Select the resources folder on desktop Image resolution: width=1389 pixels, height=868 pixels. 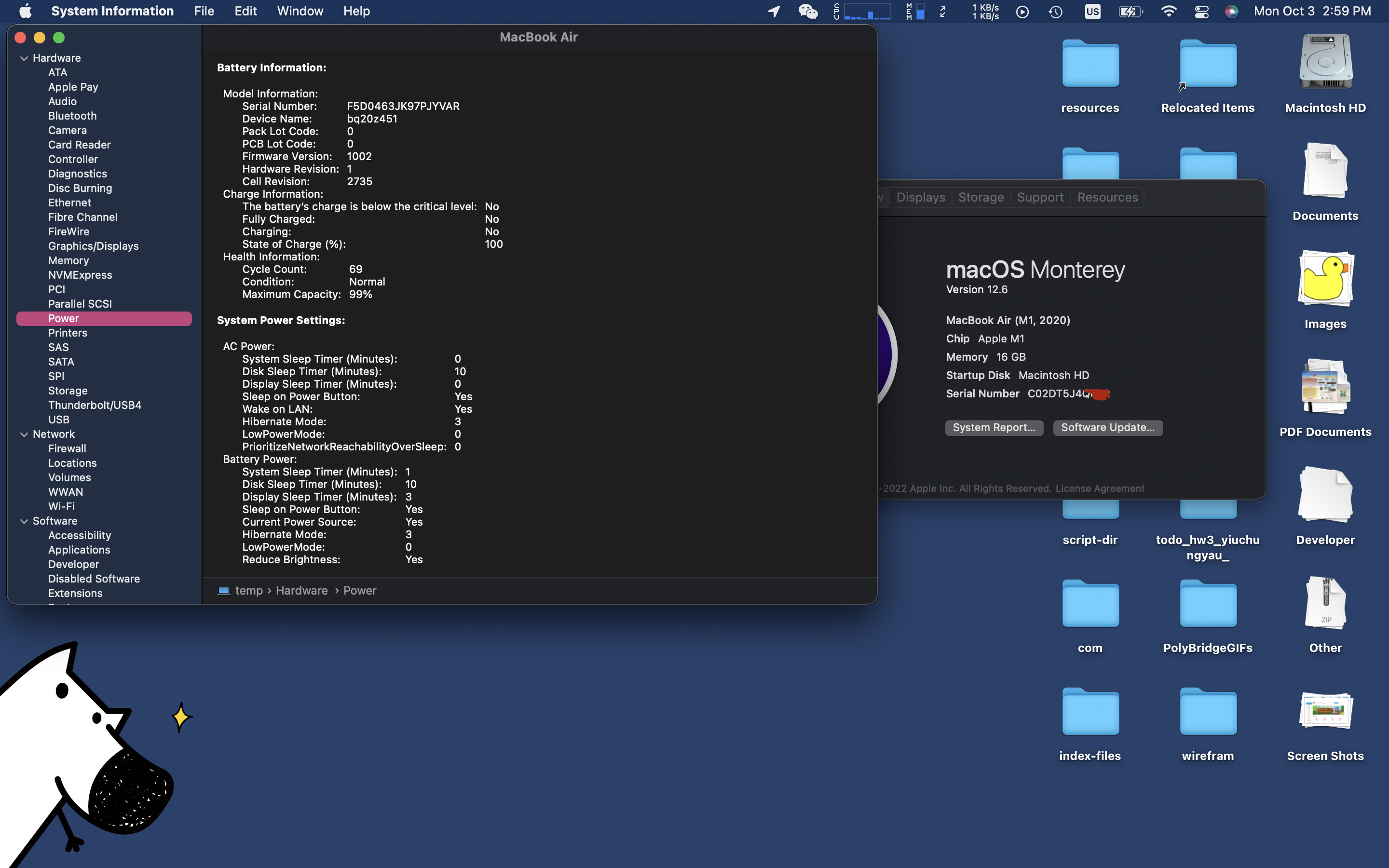[1089, 64]
